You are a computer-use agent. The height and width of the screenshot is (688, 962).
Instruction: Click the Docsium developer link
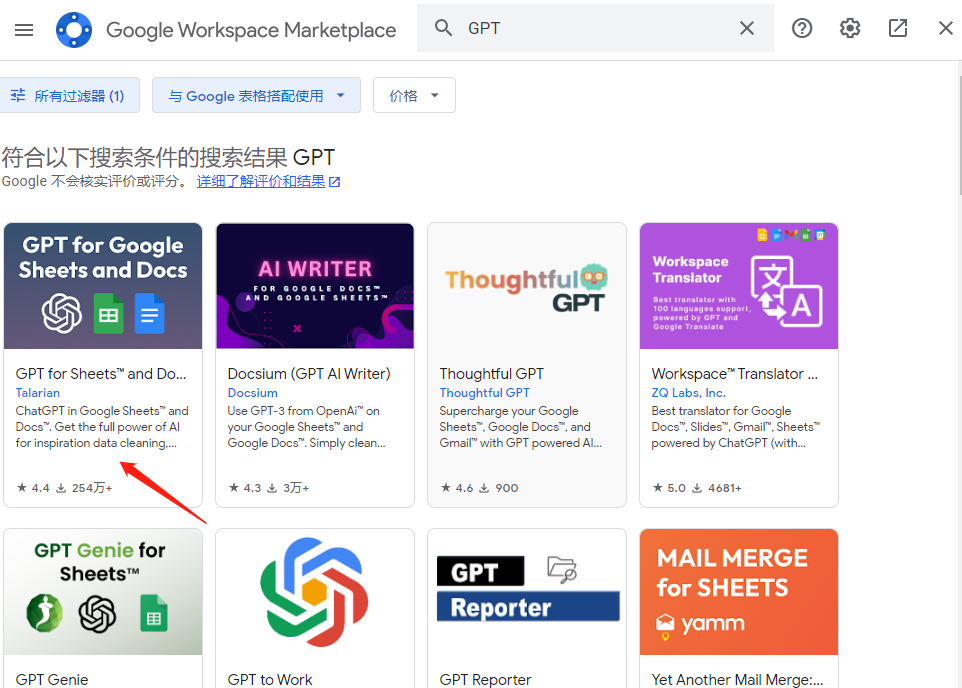pos(252,393)
